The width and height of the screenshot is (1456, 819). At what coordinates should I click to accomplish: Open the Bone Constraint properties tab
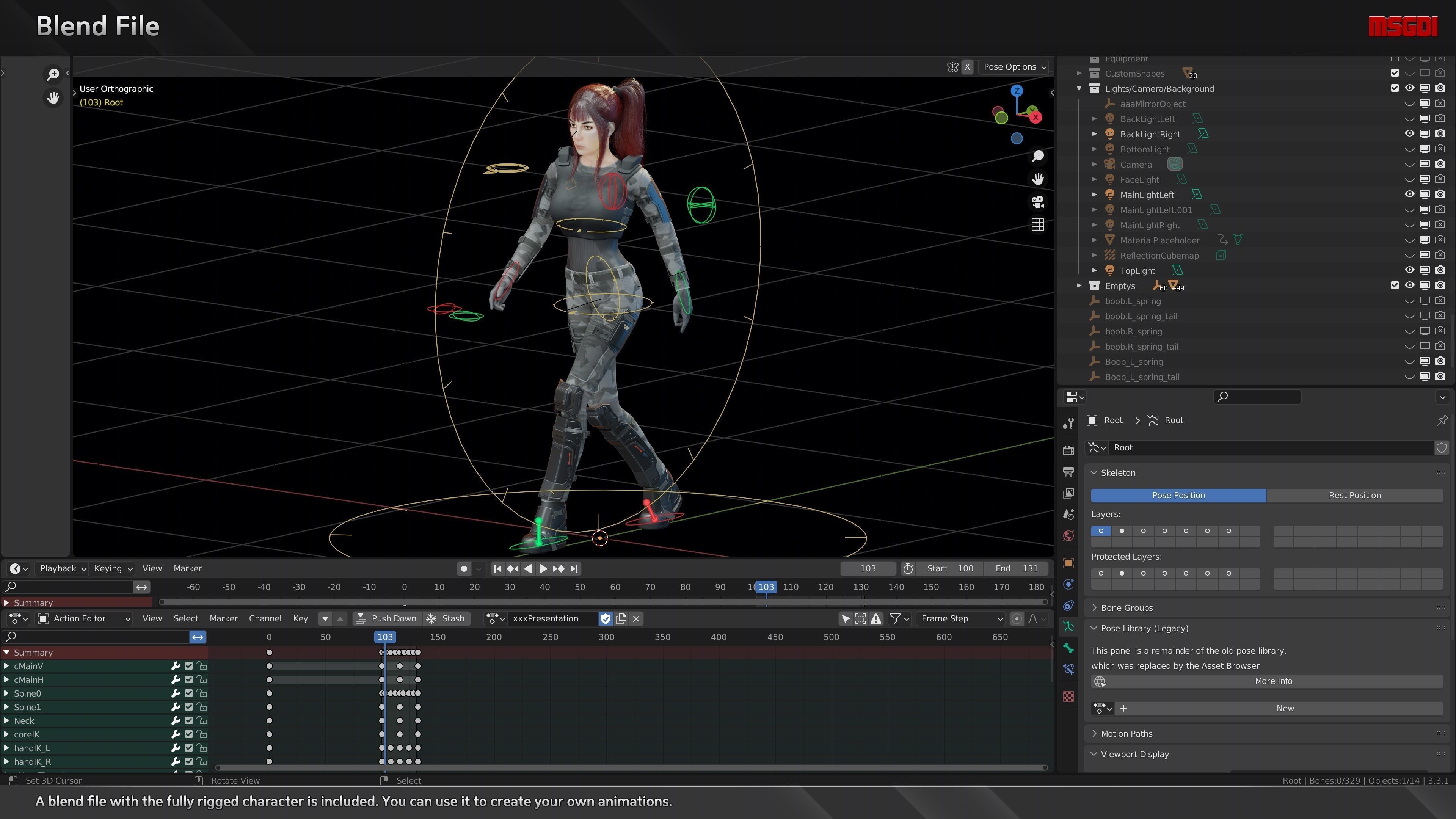point(1068,669)
